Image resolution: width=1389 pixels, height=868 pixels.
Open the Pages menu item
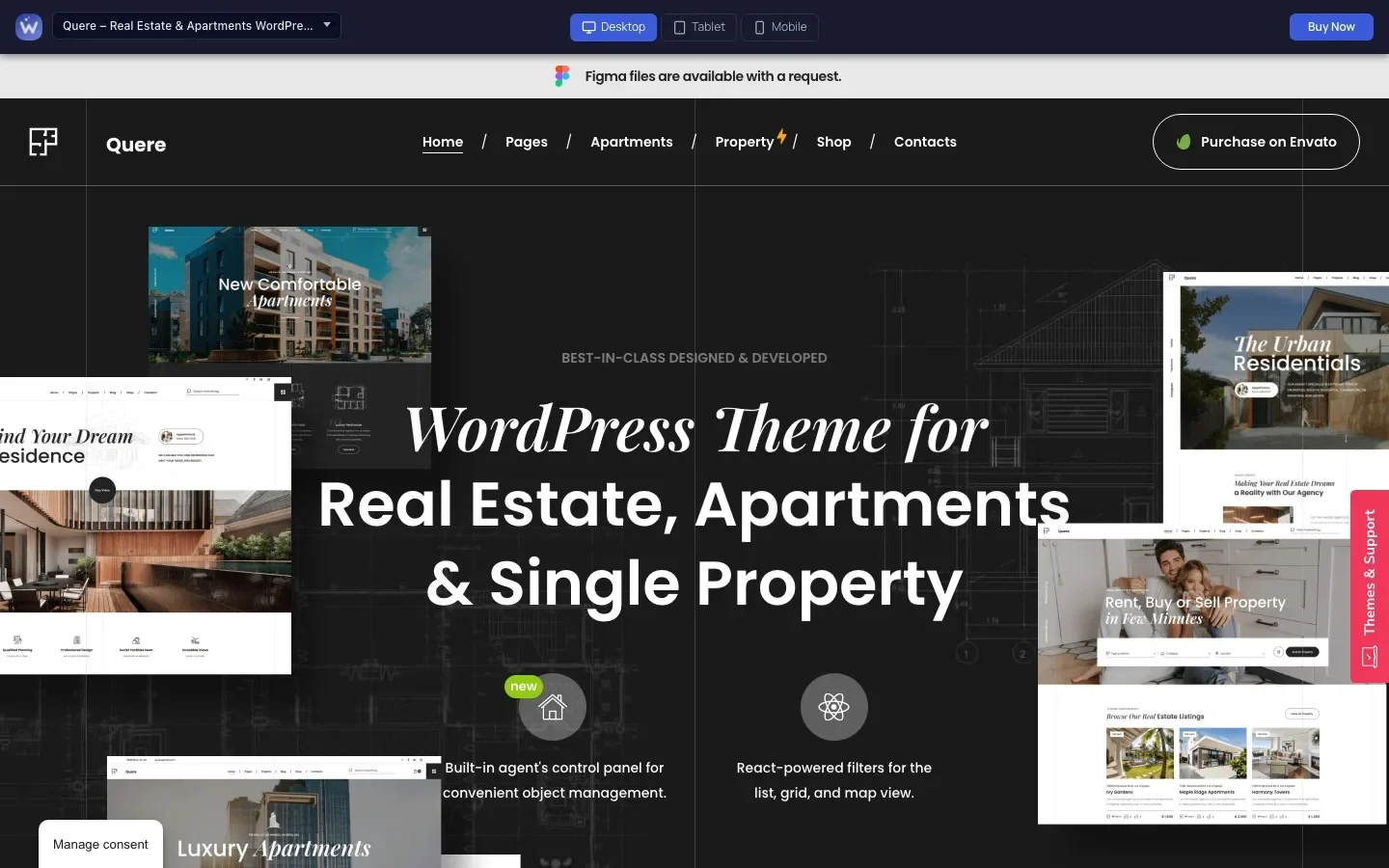[x=527, y=142]
